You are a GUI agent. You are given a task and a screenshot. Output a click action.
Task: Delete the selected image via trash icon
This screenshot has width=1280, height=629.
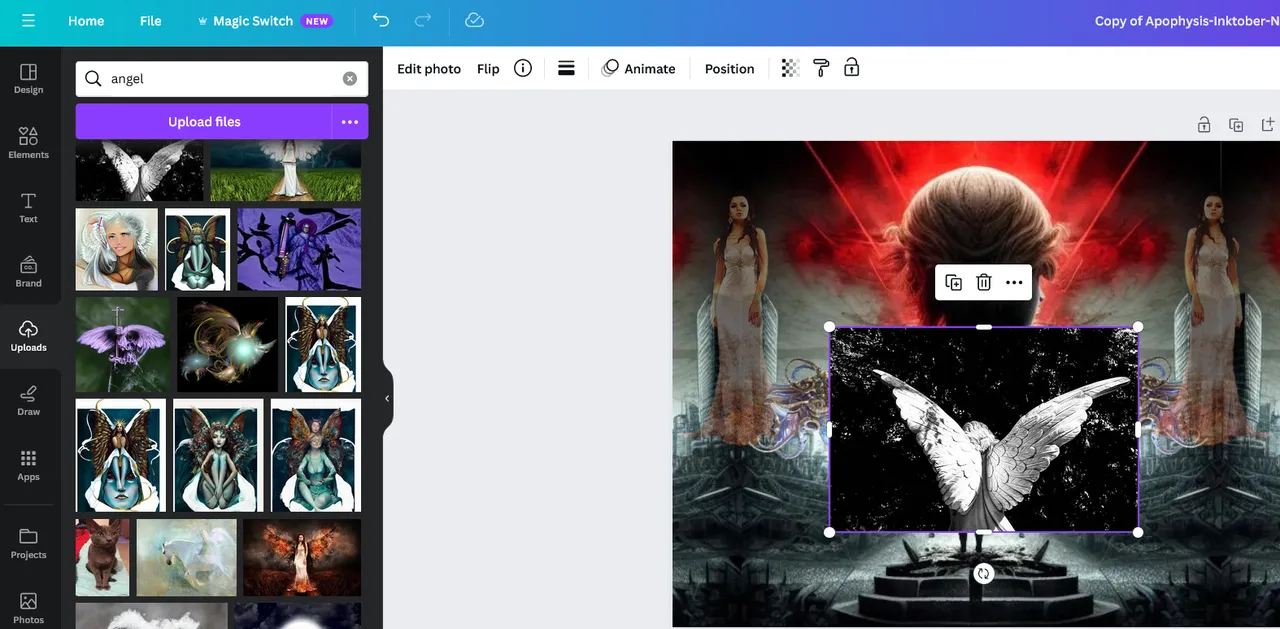pos(984,283)
